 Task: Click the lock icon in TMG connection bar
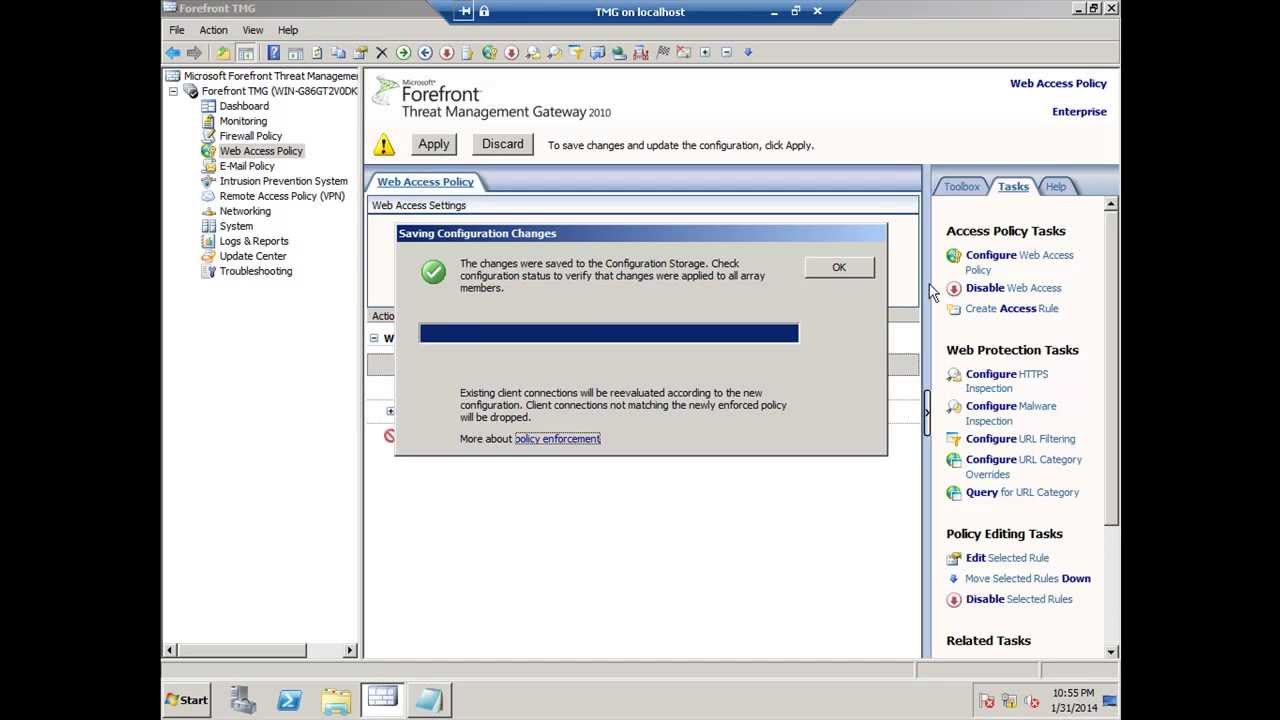point(484,11)
